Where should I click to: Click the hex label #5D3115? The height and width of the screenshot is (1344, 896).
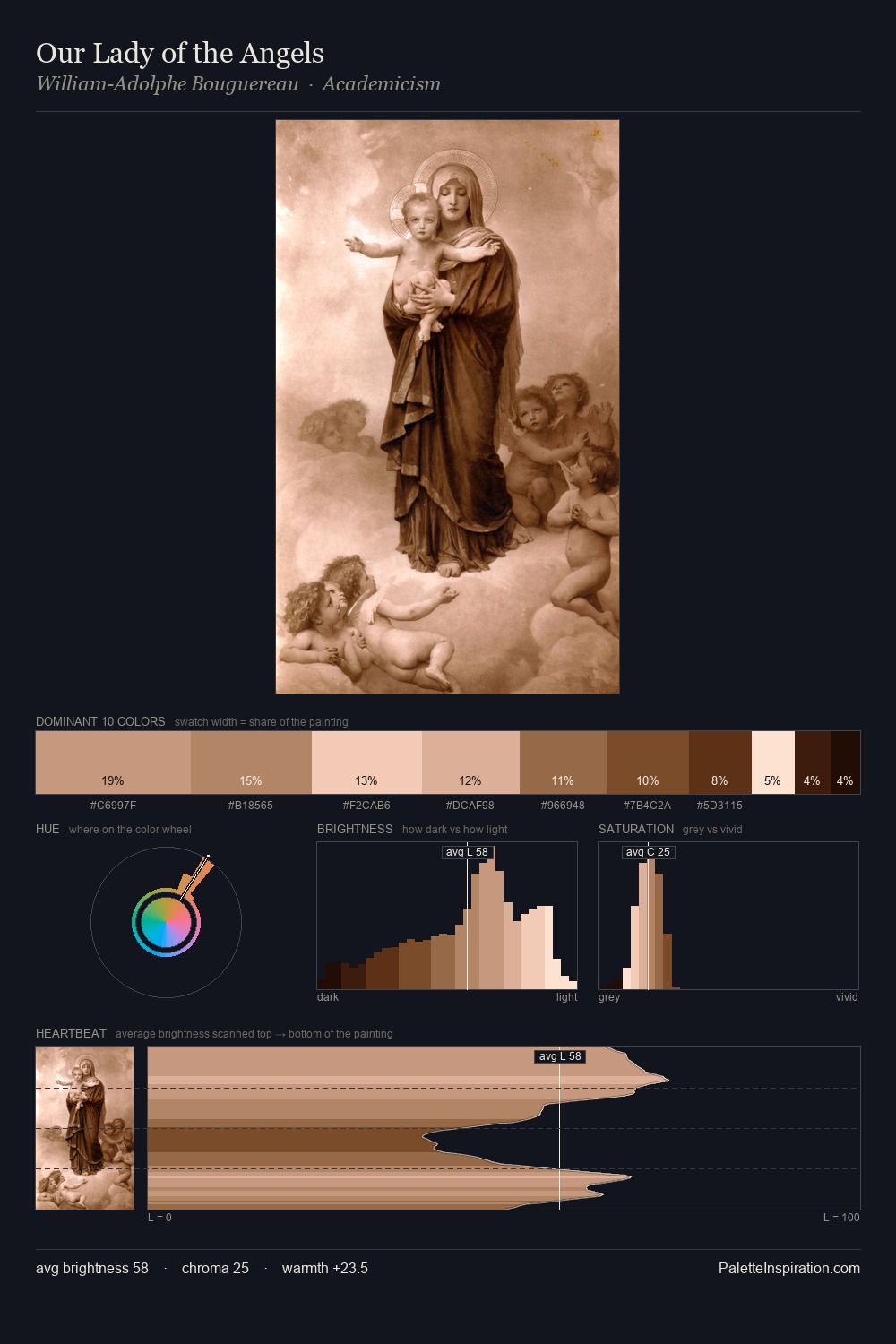point(719,806)
